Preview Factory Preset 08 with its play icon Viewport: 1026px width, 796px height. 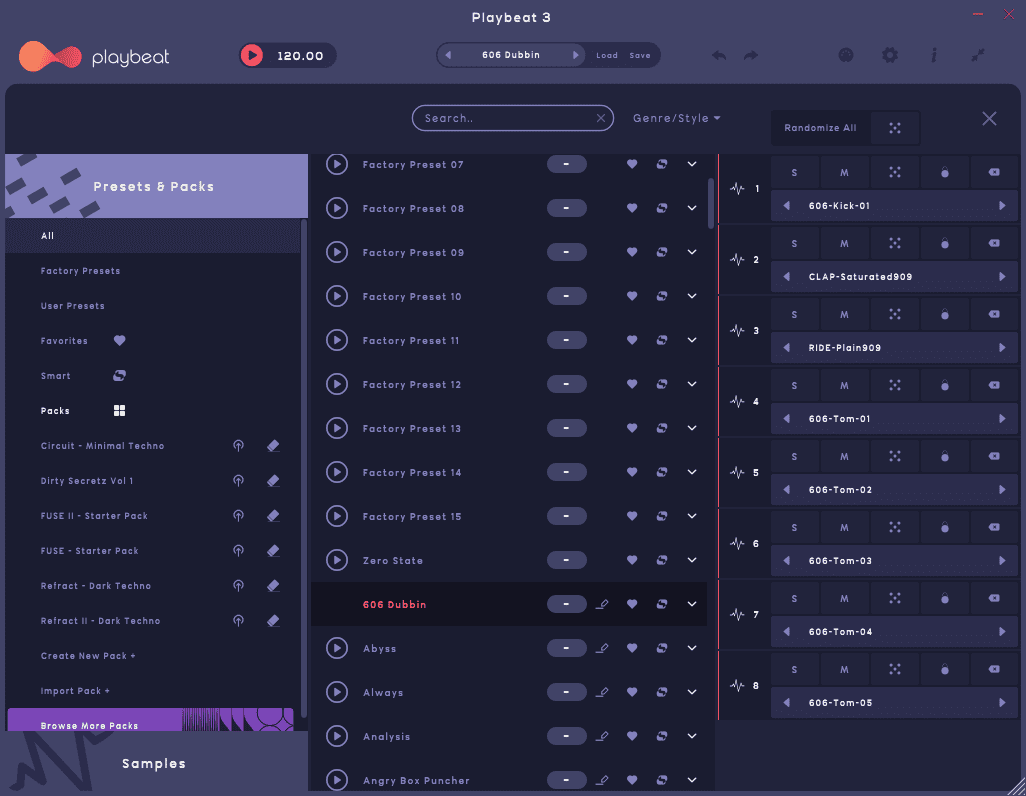click(x=337, y=208)
